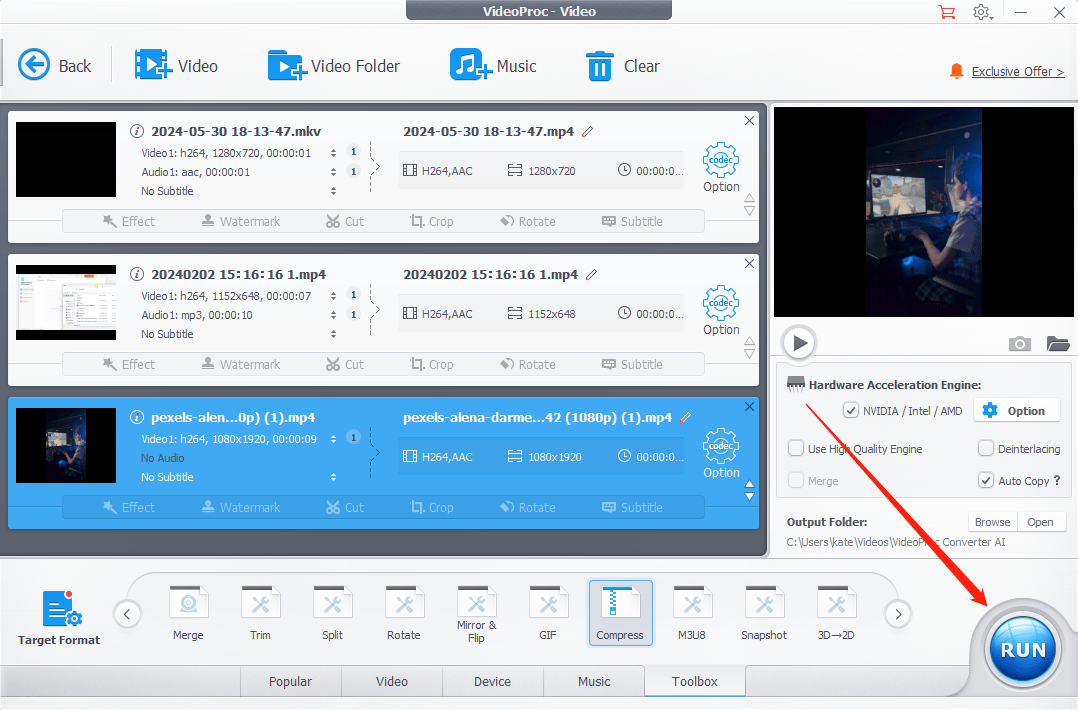Clear the file list
The image size is (1078, 710).
tap(623, 66)
